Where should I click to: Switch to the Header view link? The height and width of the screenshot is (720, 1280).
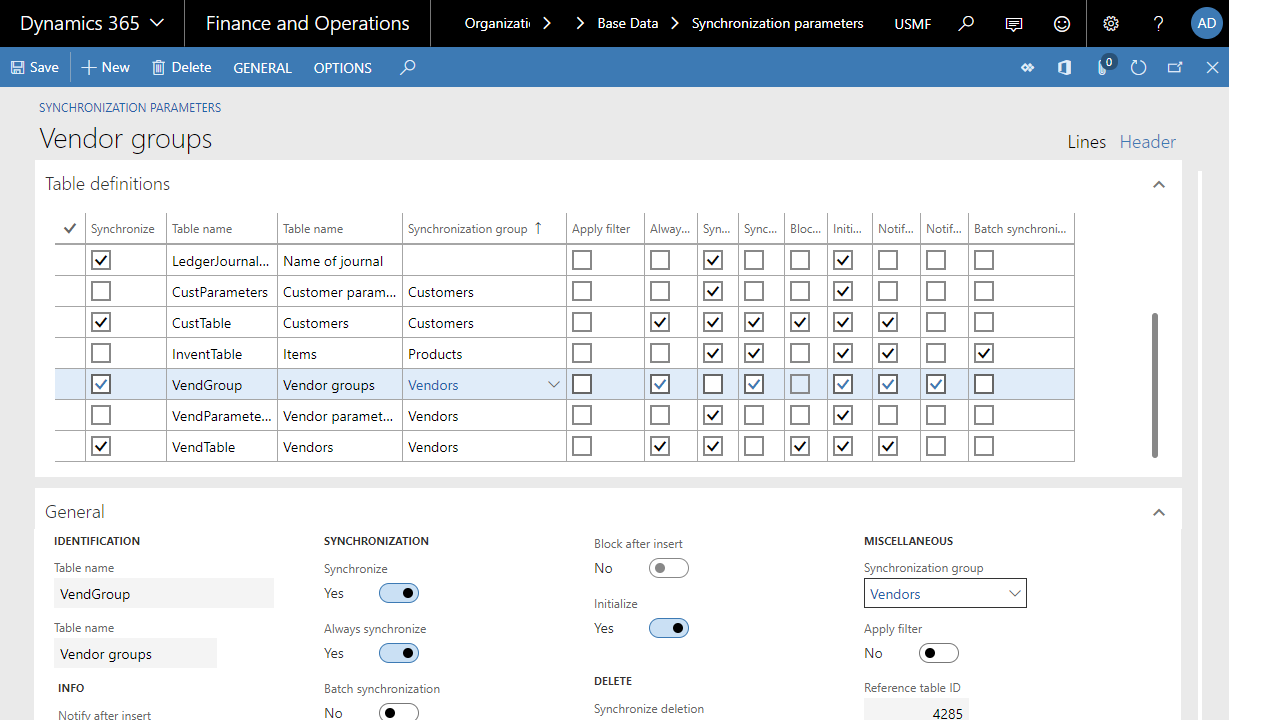click(1147, 142)
